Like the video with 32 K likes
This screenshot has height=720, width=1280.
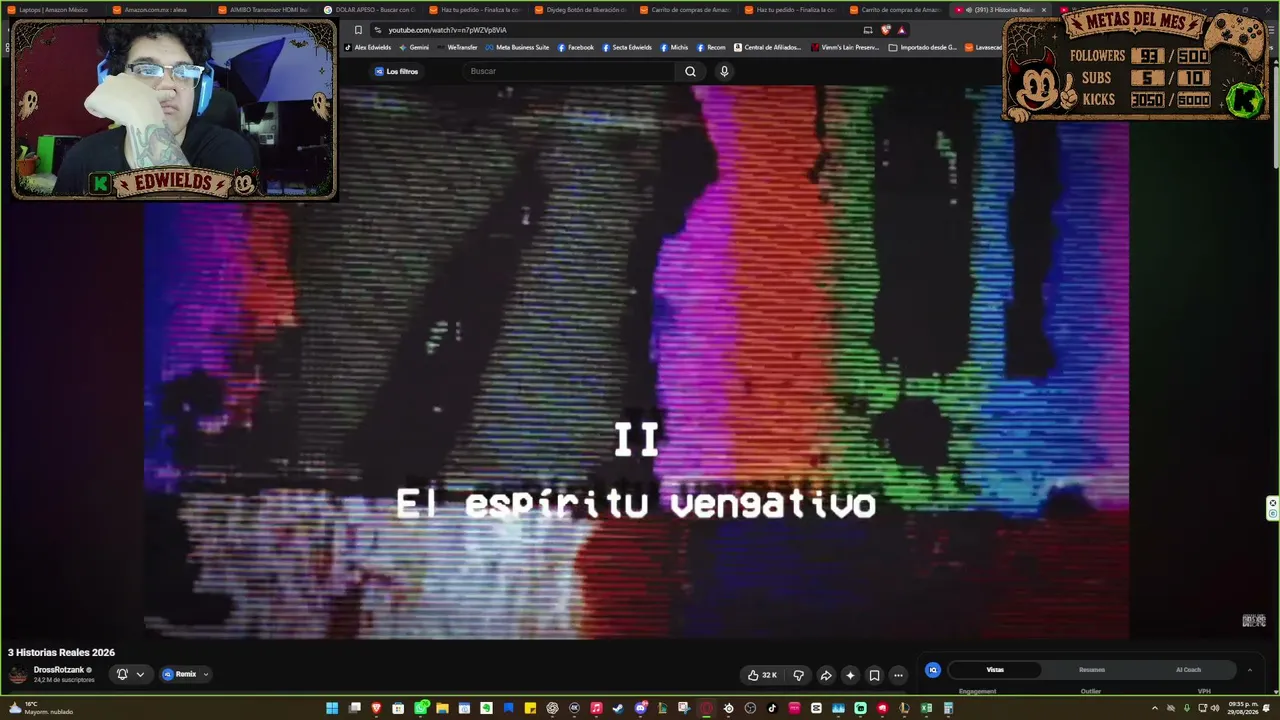tap(762, 675)
